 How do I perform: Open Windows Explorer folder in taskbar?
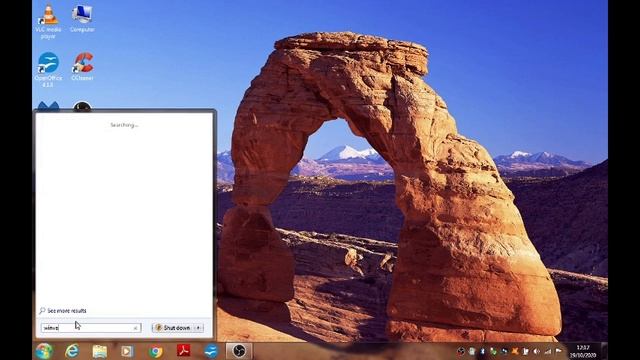pyautogui.click(x=99, y=351)
